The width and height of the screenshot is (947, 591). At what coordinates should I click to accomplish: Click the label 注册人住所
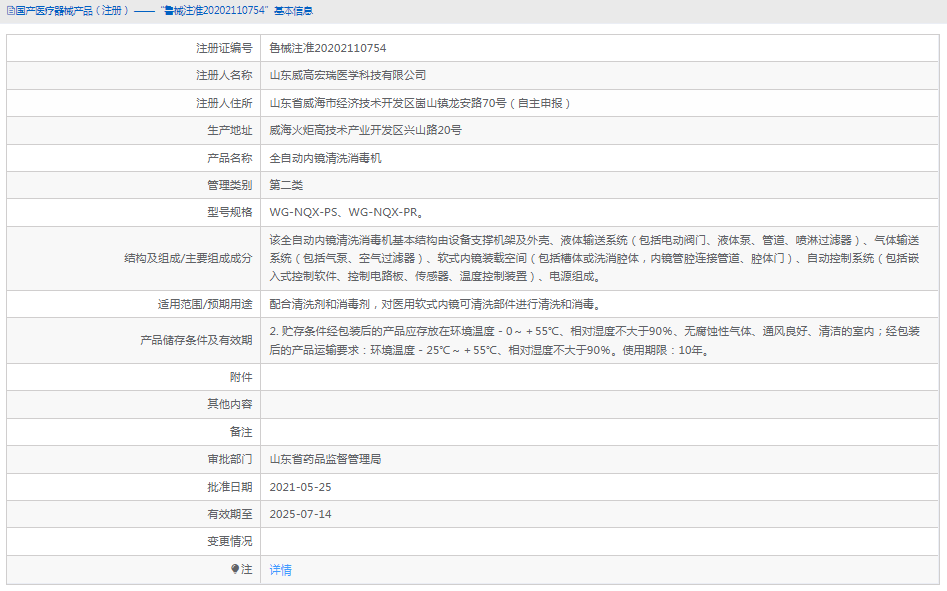224,103
